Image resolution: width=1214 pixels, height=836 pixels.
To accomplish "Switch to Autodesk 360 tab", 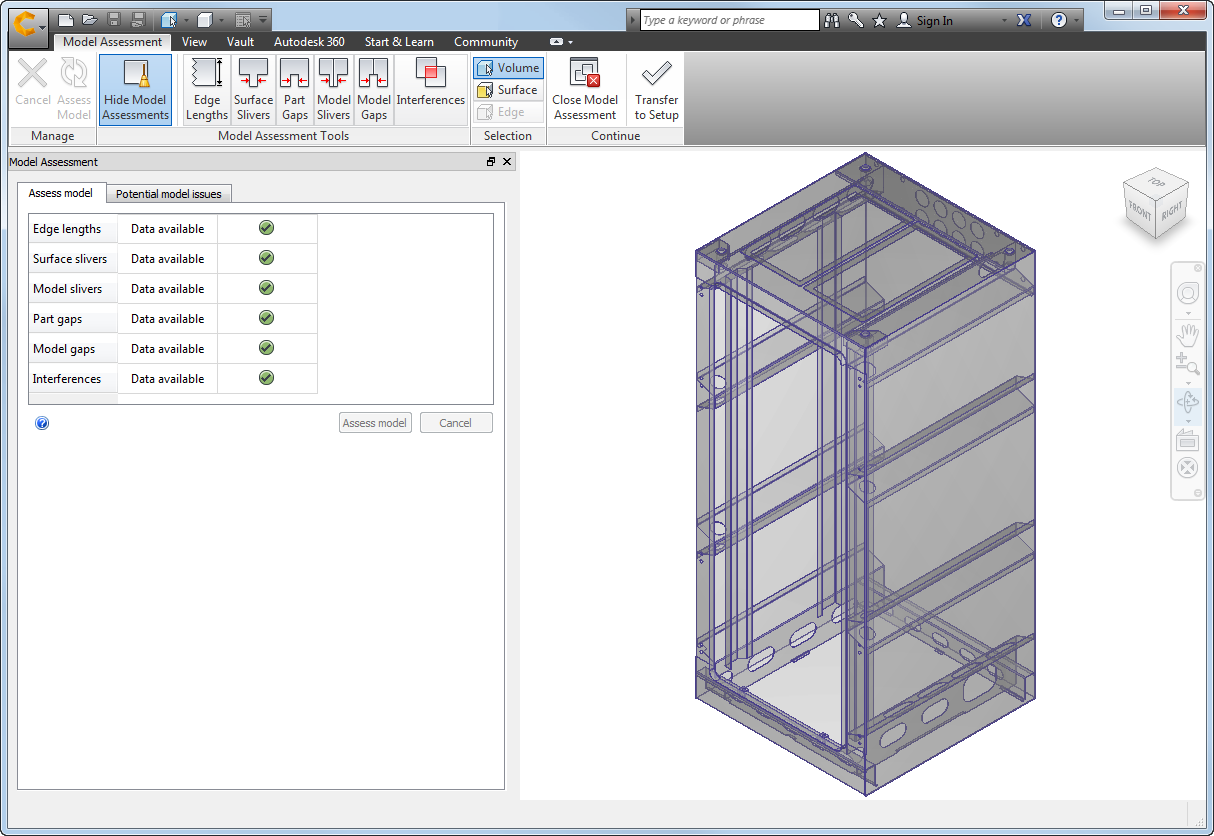I will coord(309,42).
